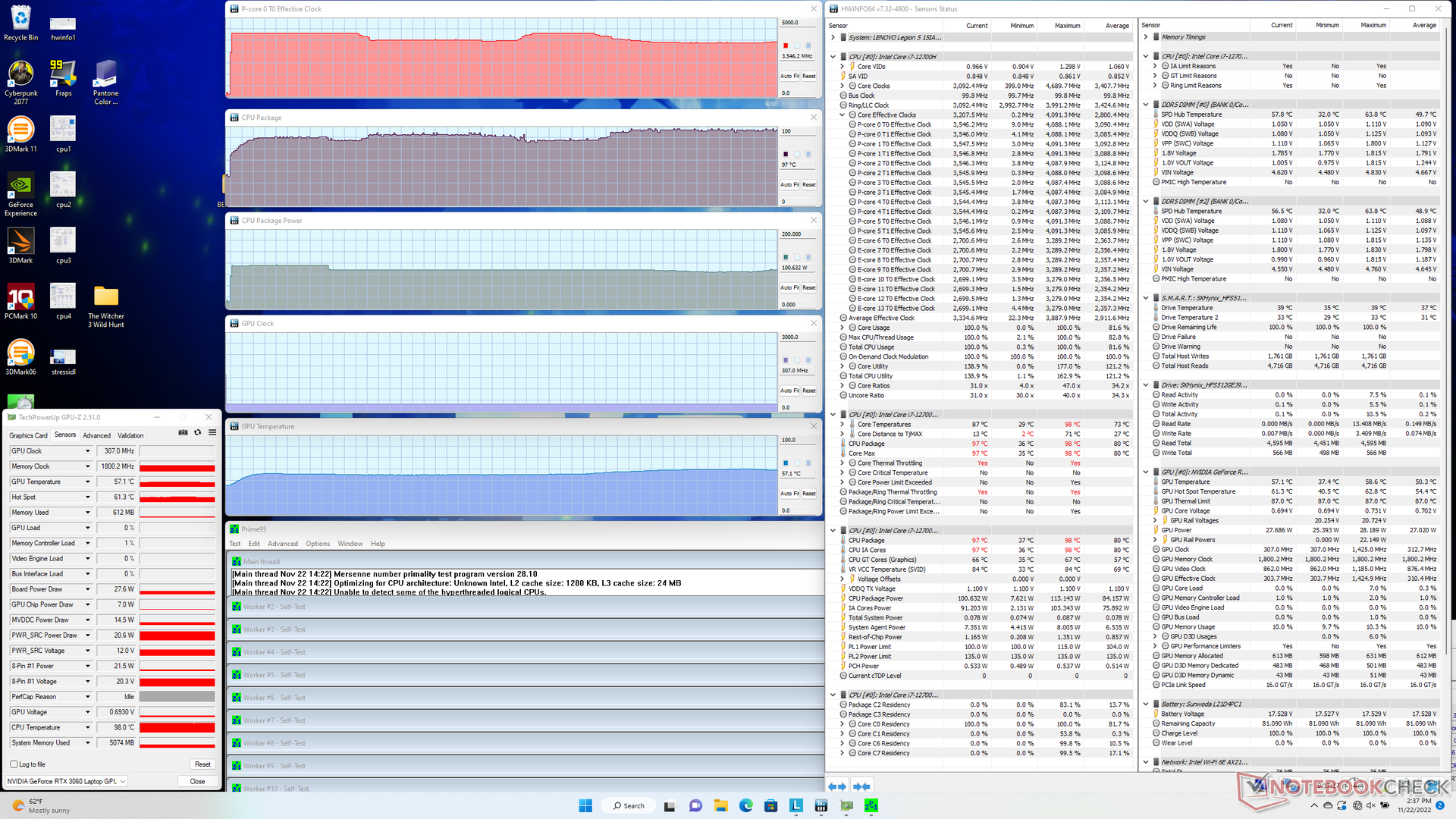Expand the Core VIDs row
The width and height of the screenshot is (1456, 819).
click(x=843, y=67)
